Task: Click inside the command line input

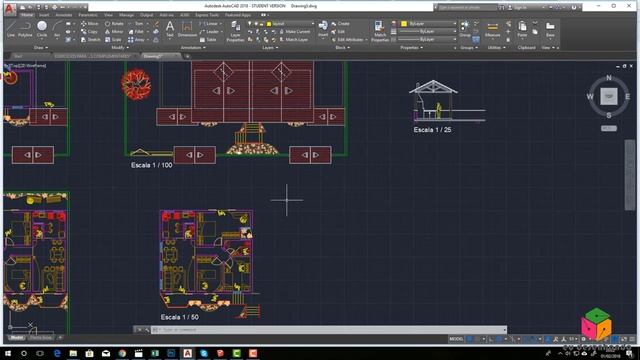Action: pyautogui.click(x=329, y=329)
